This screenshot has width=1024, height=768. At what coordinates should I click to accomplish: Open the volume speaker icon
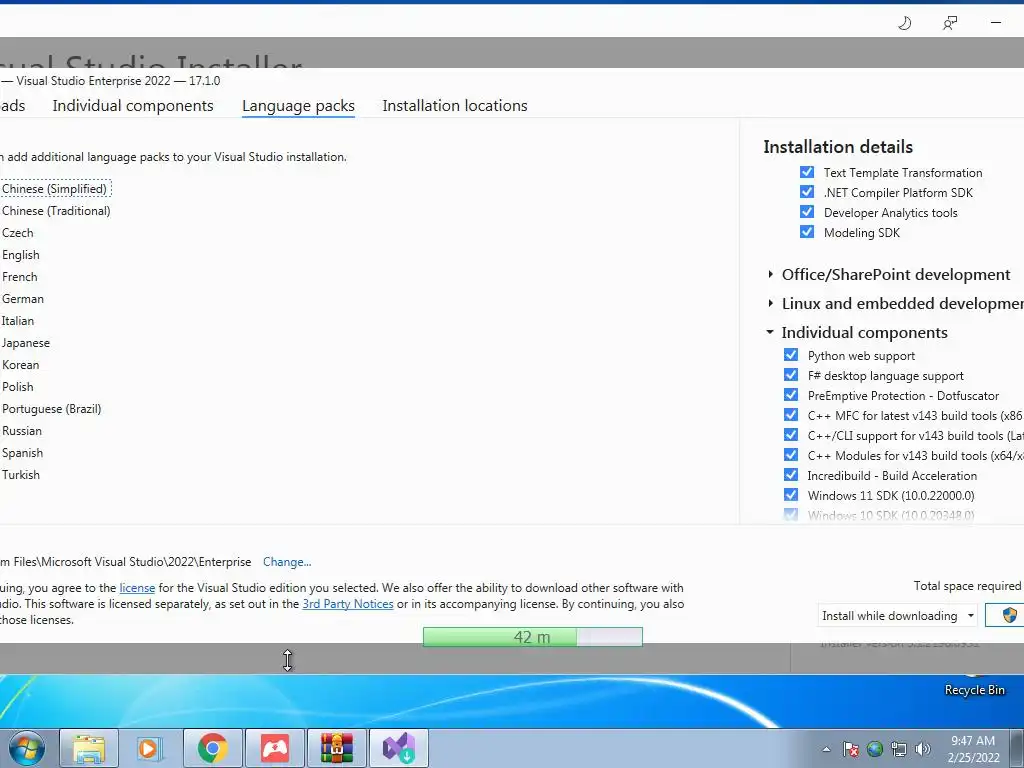[x=923, y=749]
